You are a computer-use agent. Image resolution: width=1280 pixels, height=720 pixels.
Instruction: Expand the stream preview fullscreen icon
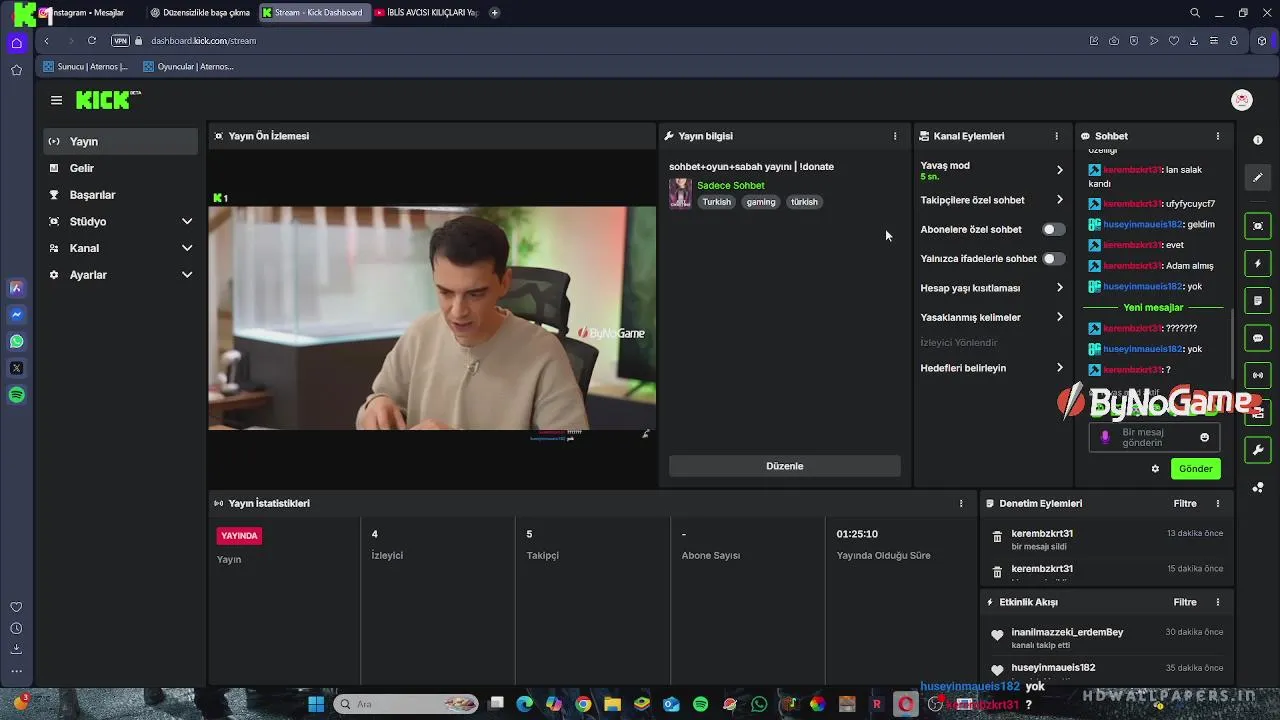point(645,434)
